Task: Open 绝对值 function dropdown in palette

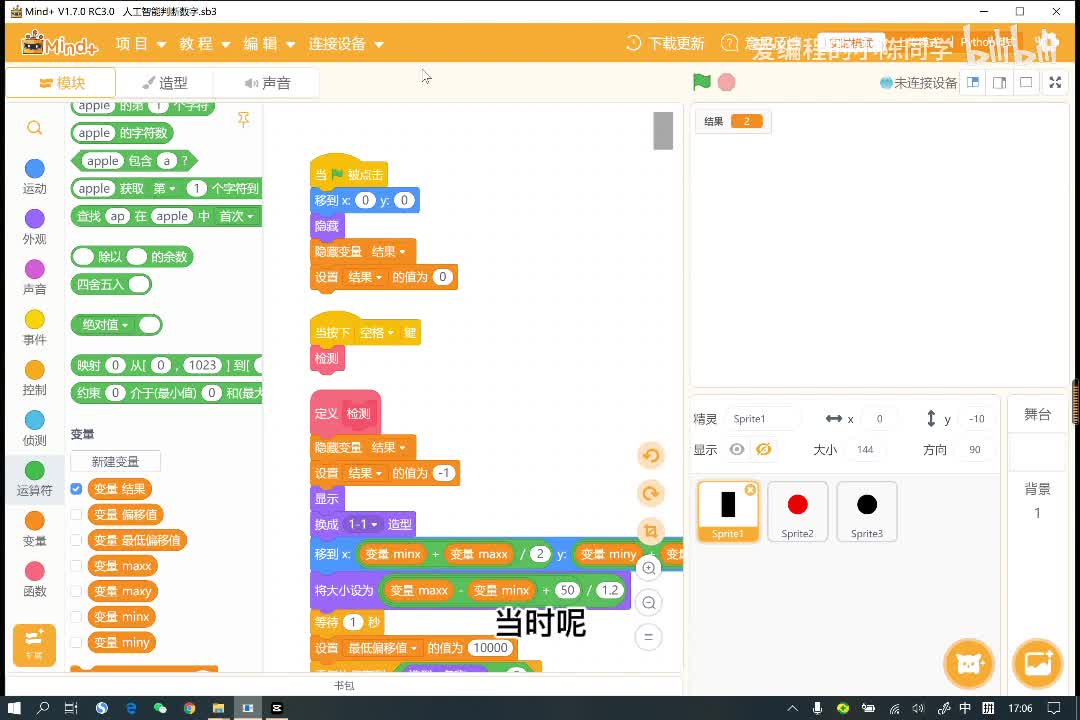Action: [x=105, y=325]
